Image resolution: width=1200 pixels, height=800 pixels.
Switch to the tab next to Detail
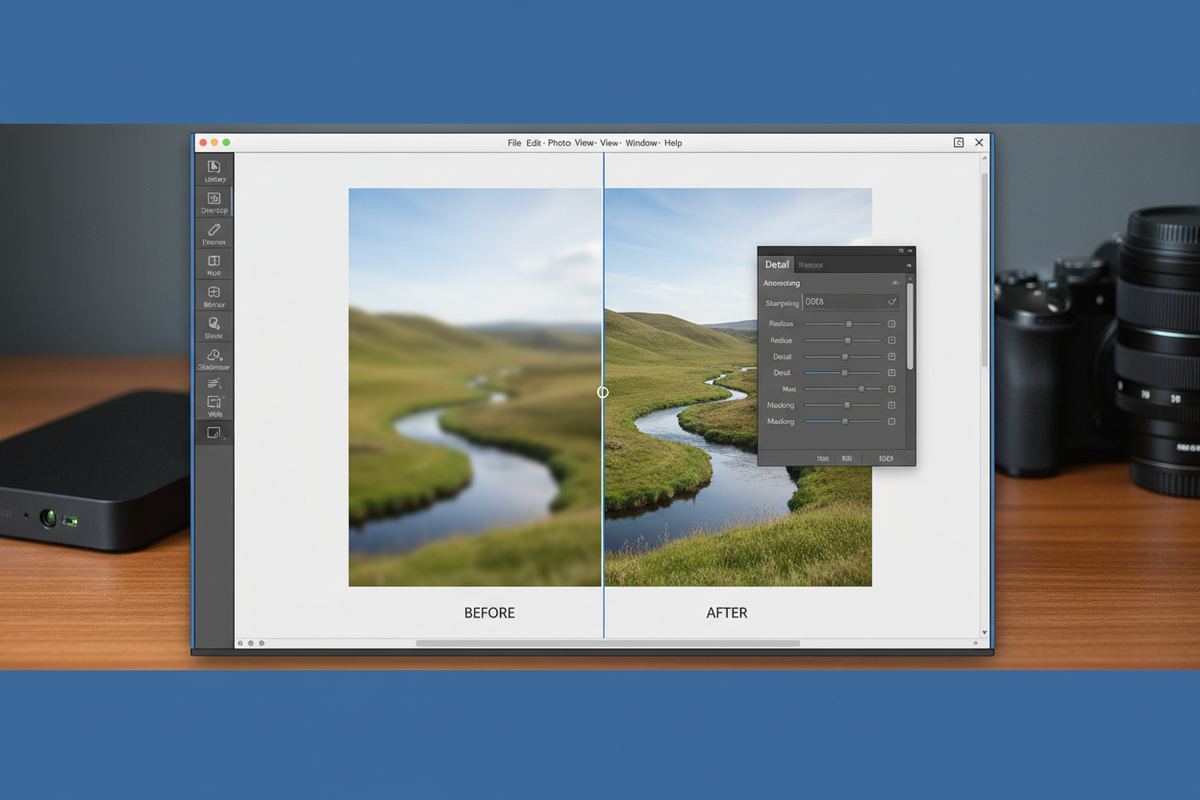(x=811, y=265)
